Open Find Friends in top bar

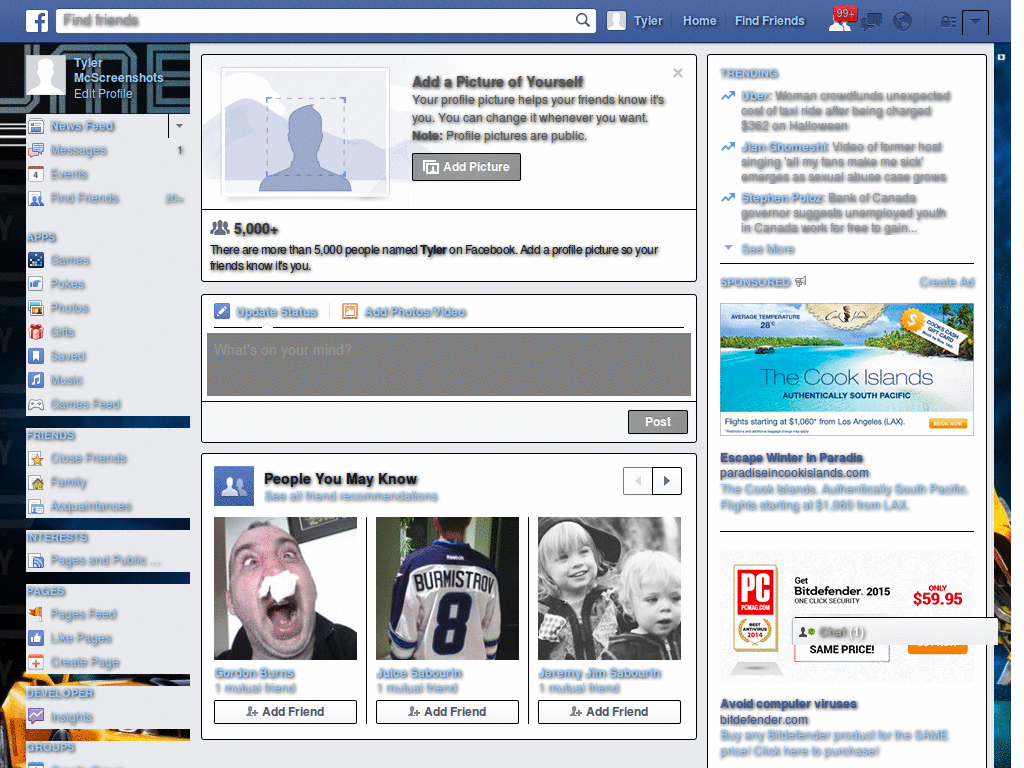coord(769,21)
